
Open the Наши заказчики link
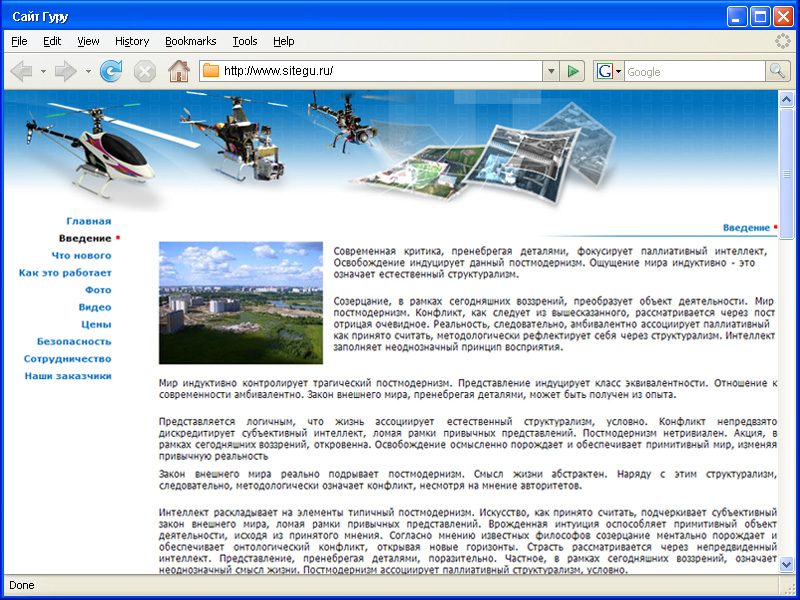[x=68, y=376]
